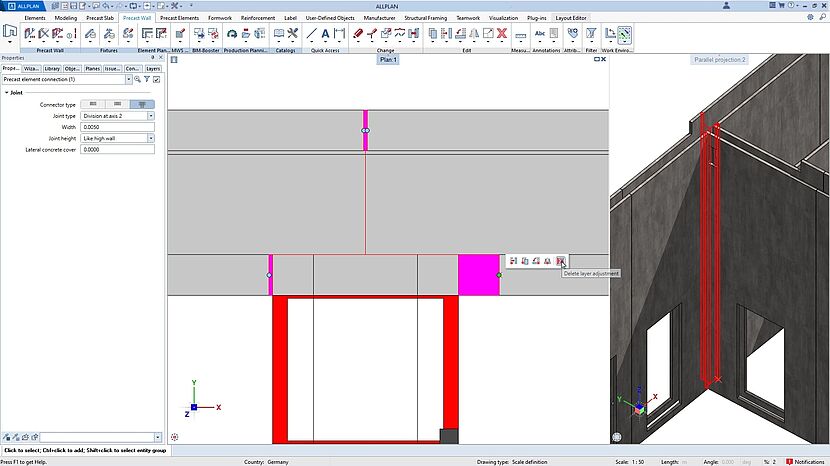830x466 pixels.
Task: Click the Notifications button in status bar
Action: click(x=805, y=461)
